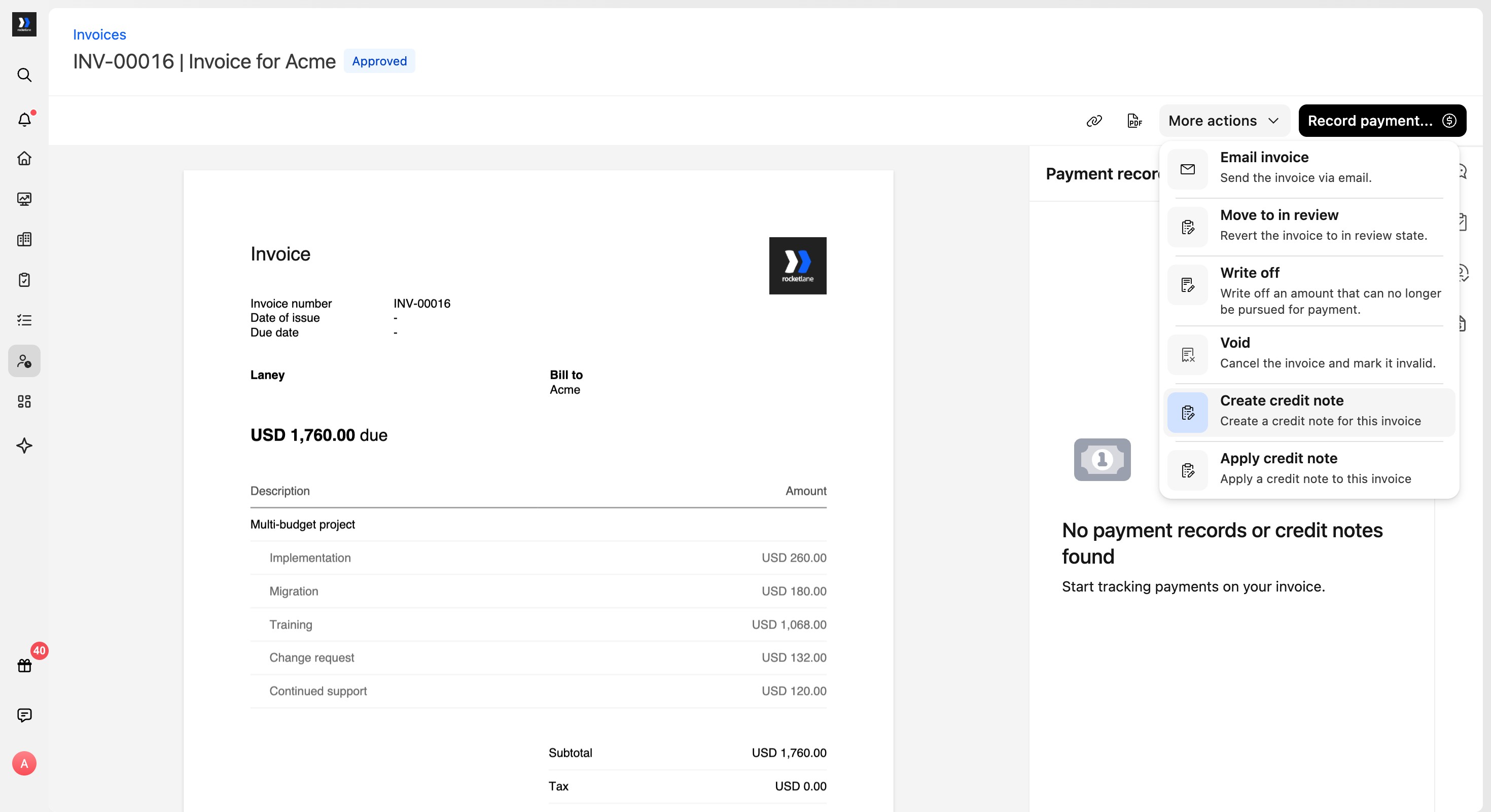Open the chat feedback sidebar icon

pos(24,715)
